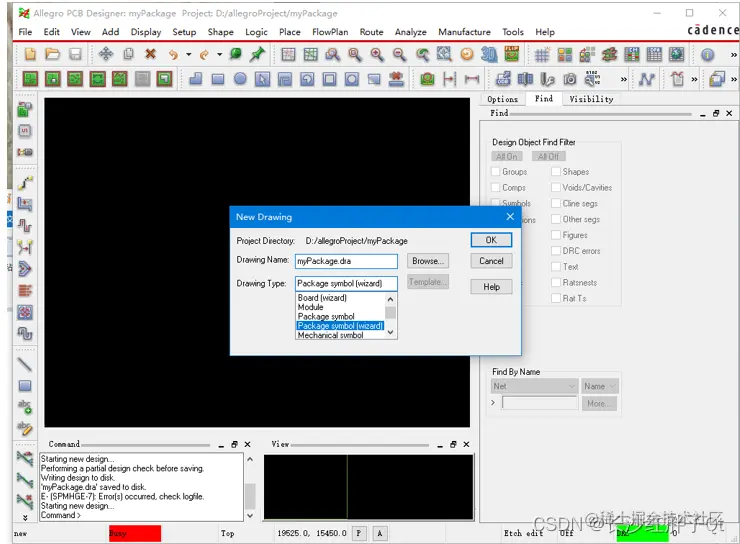
Task: Click Cancel in New Drawing dialog
Action: 491,261
